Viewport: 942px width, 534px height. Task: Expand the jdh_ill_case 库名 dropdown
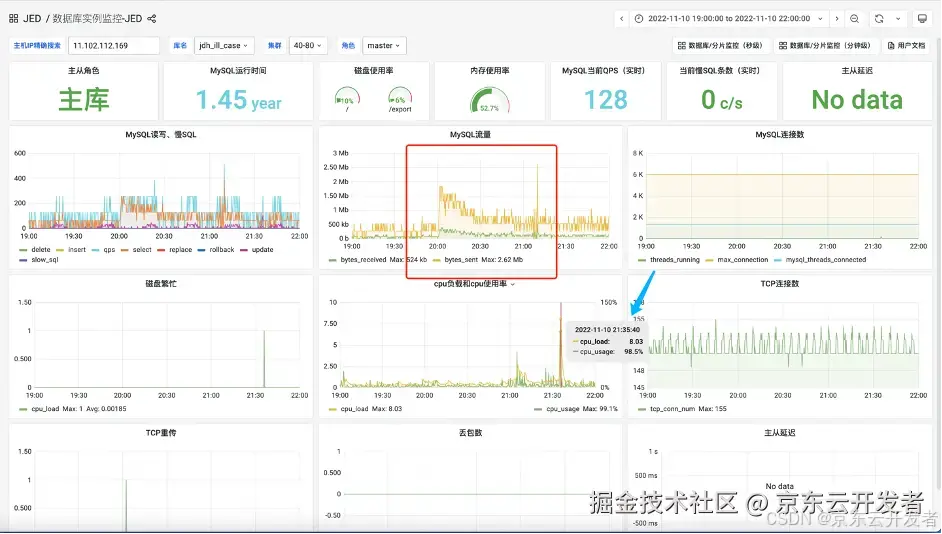[224, 46]
